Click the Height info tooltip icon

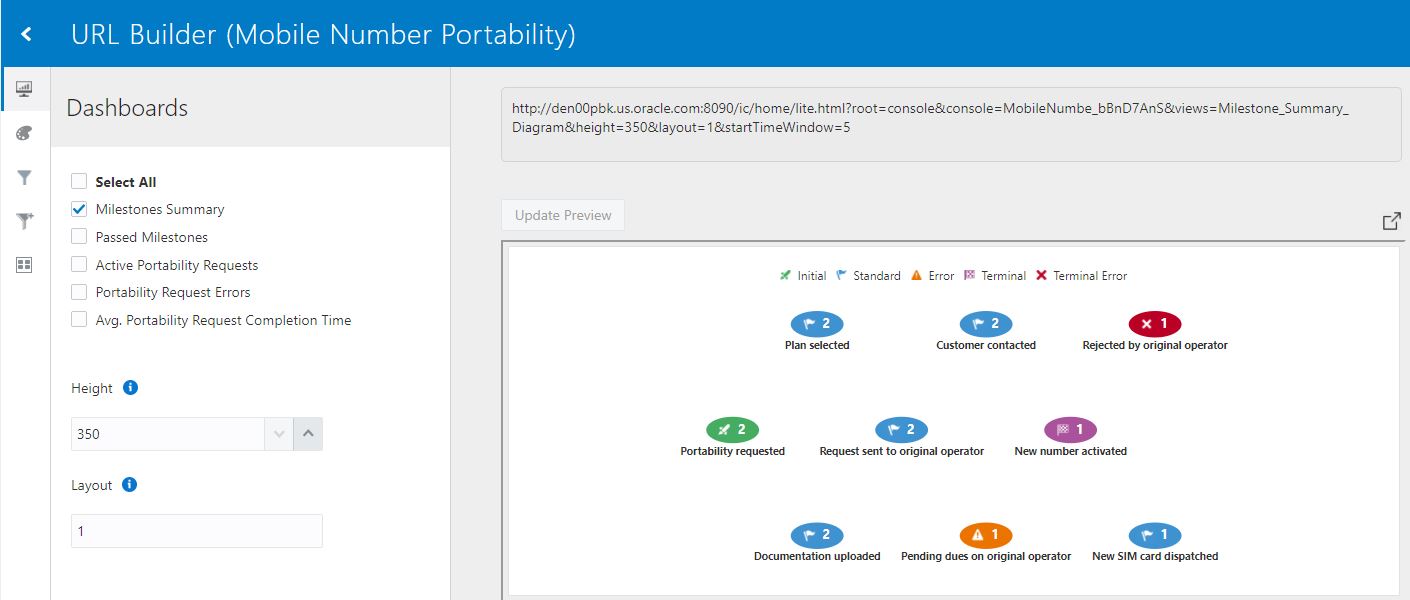click(x=131, y=388)
